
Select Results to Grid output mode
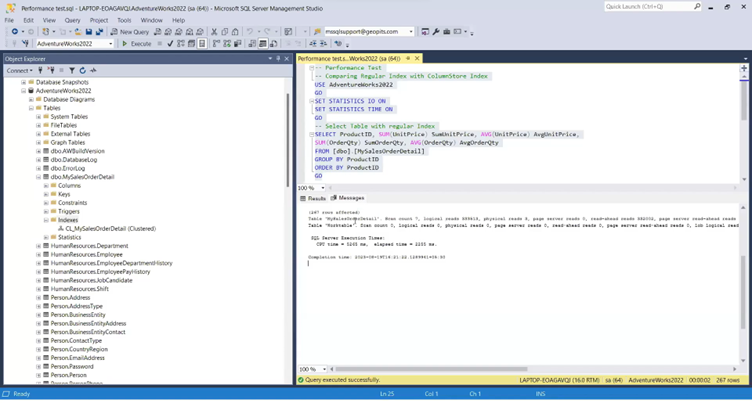point(263,44)
